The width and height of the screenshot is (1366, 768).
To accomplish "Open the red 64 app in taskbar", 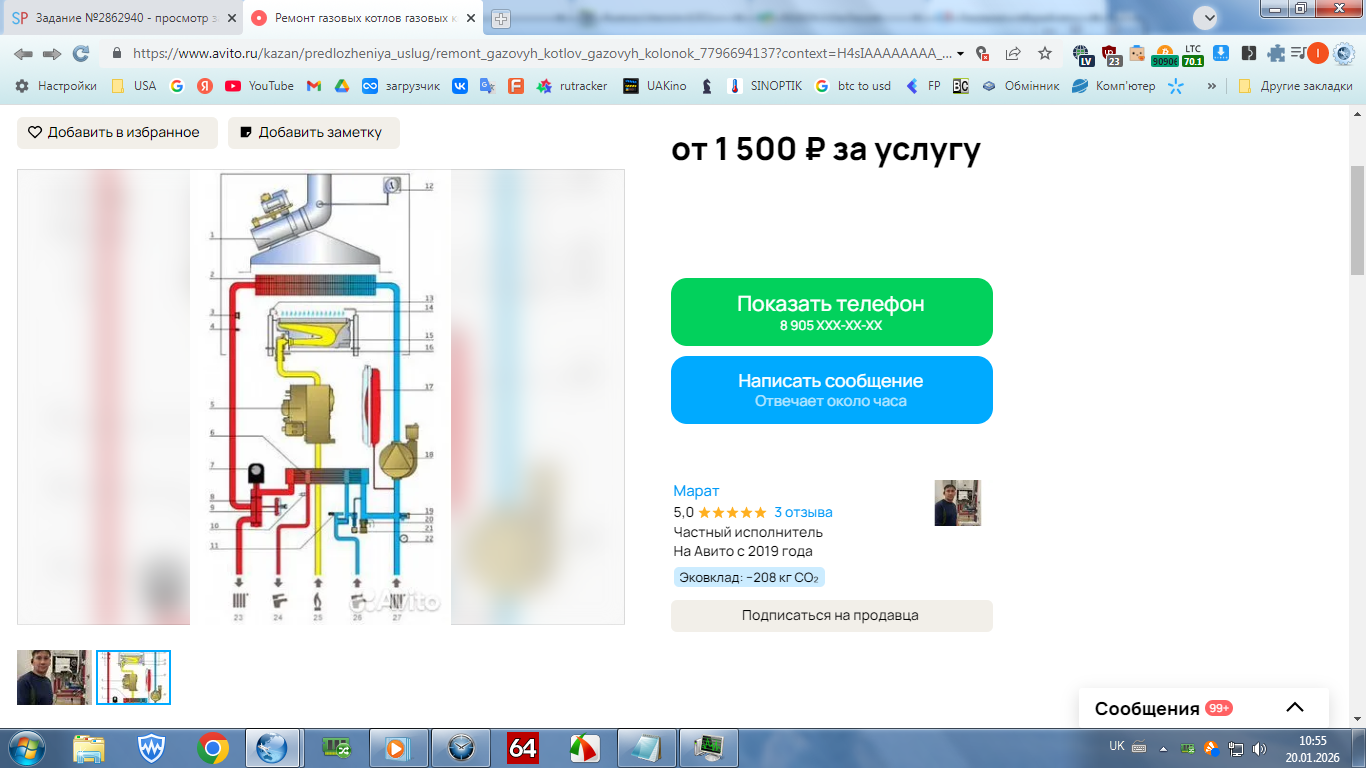I will [x=523, y=747].
